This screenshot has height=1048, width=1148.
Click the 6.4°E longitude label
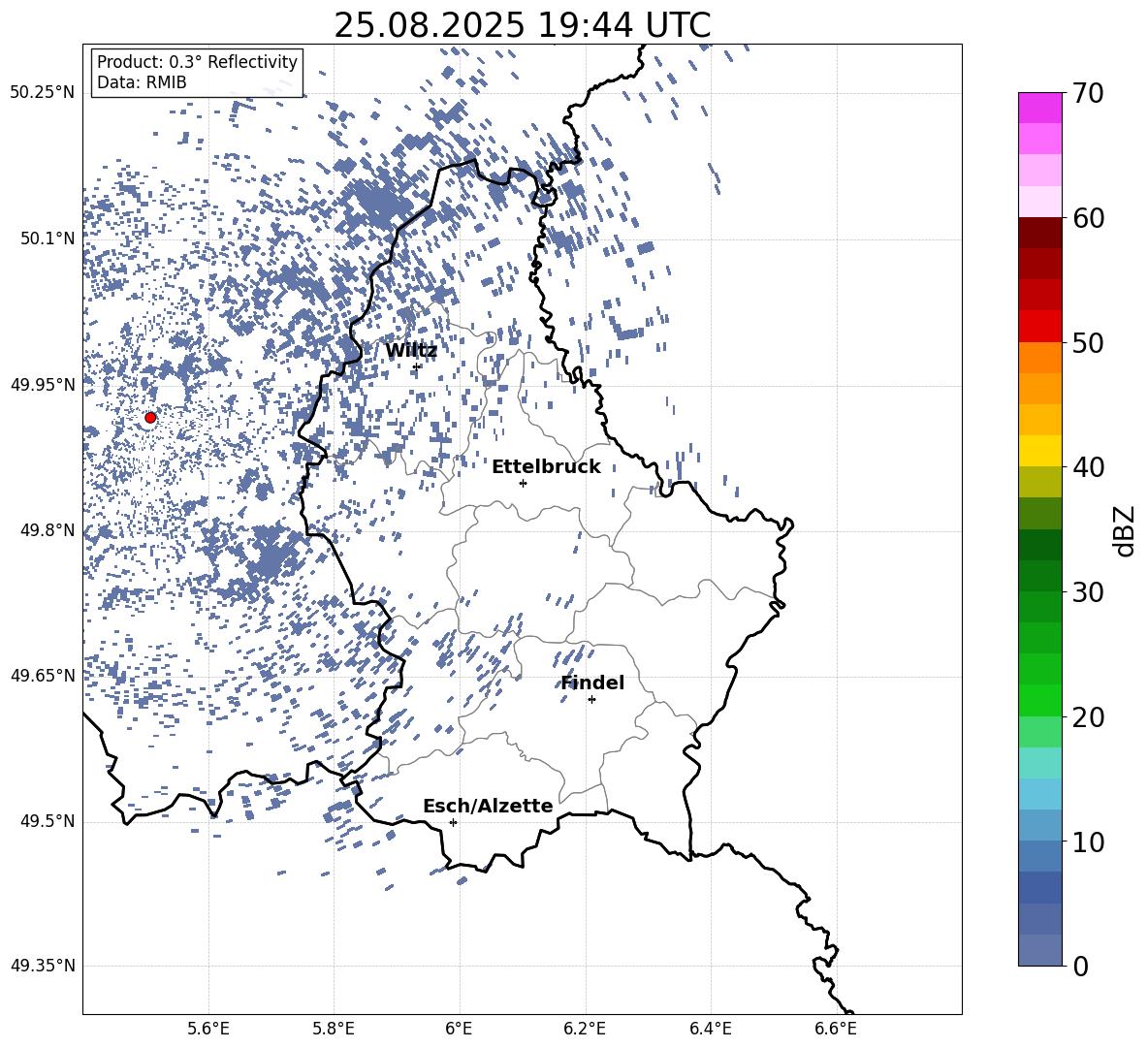point(711,1029)
